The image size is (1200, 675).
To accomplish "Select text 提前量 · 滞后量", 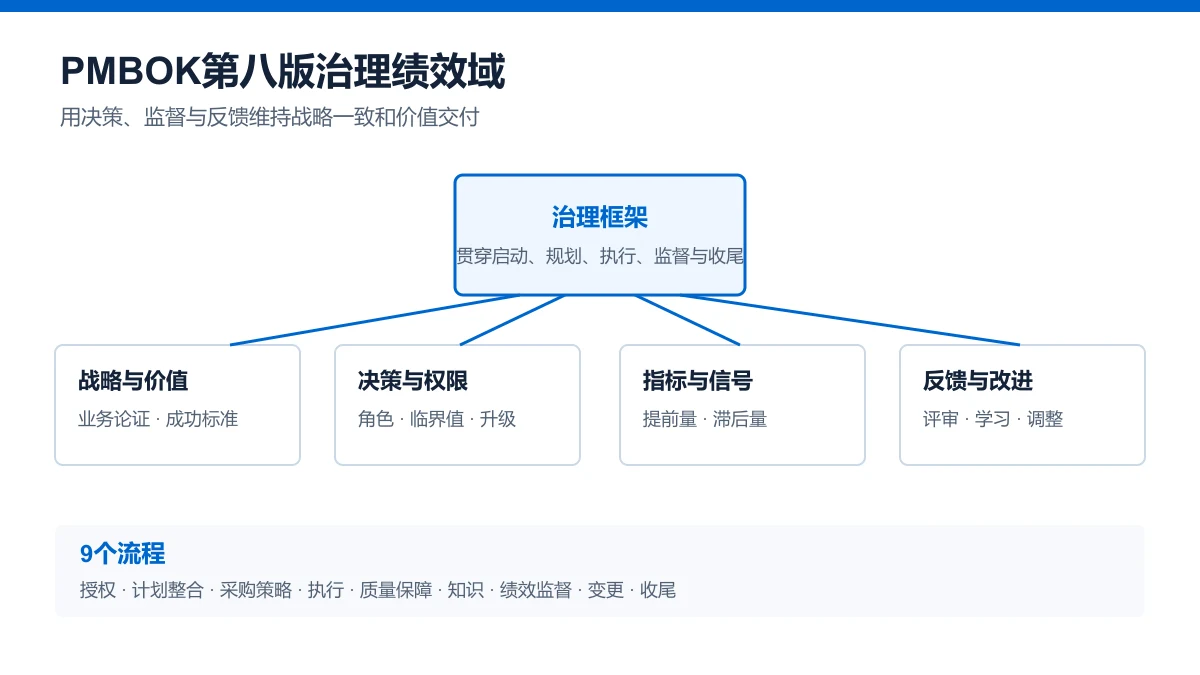I will pyautogui.click(x=705, y=419).
